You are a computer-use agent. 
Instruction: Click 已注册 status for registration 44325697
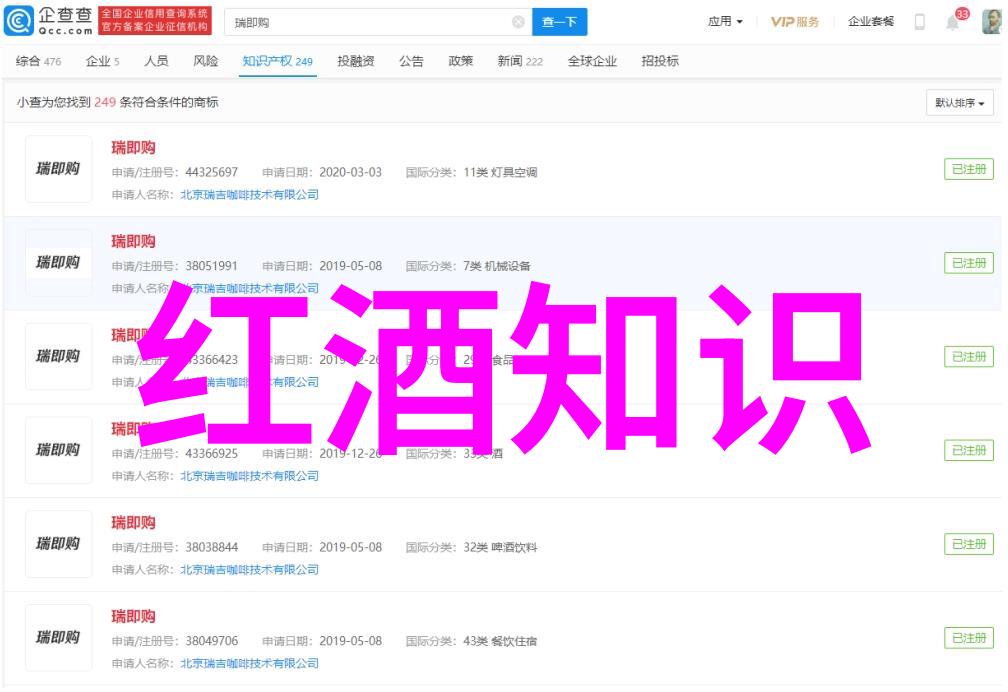point(969,169)
